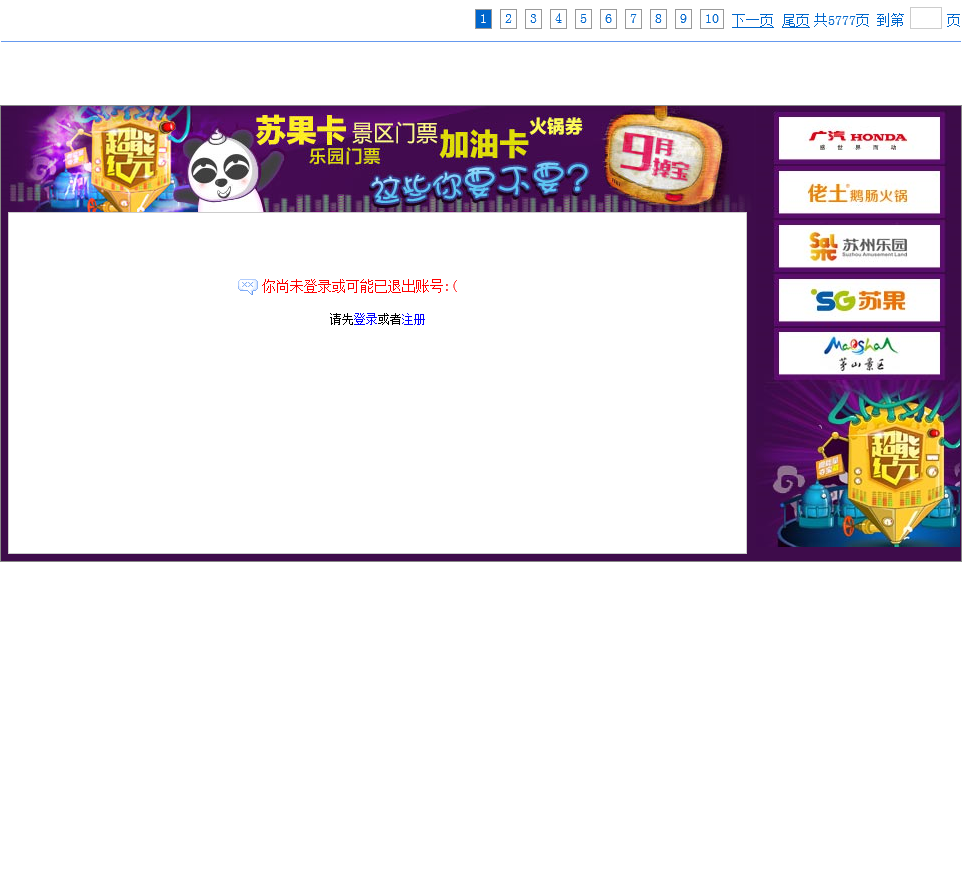Go to page 9 in pagination
The image size is (962, 875).
(x=683, y=19)
